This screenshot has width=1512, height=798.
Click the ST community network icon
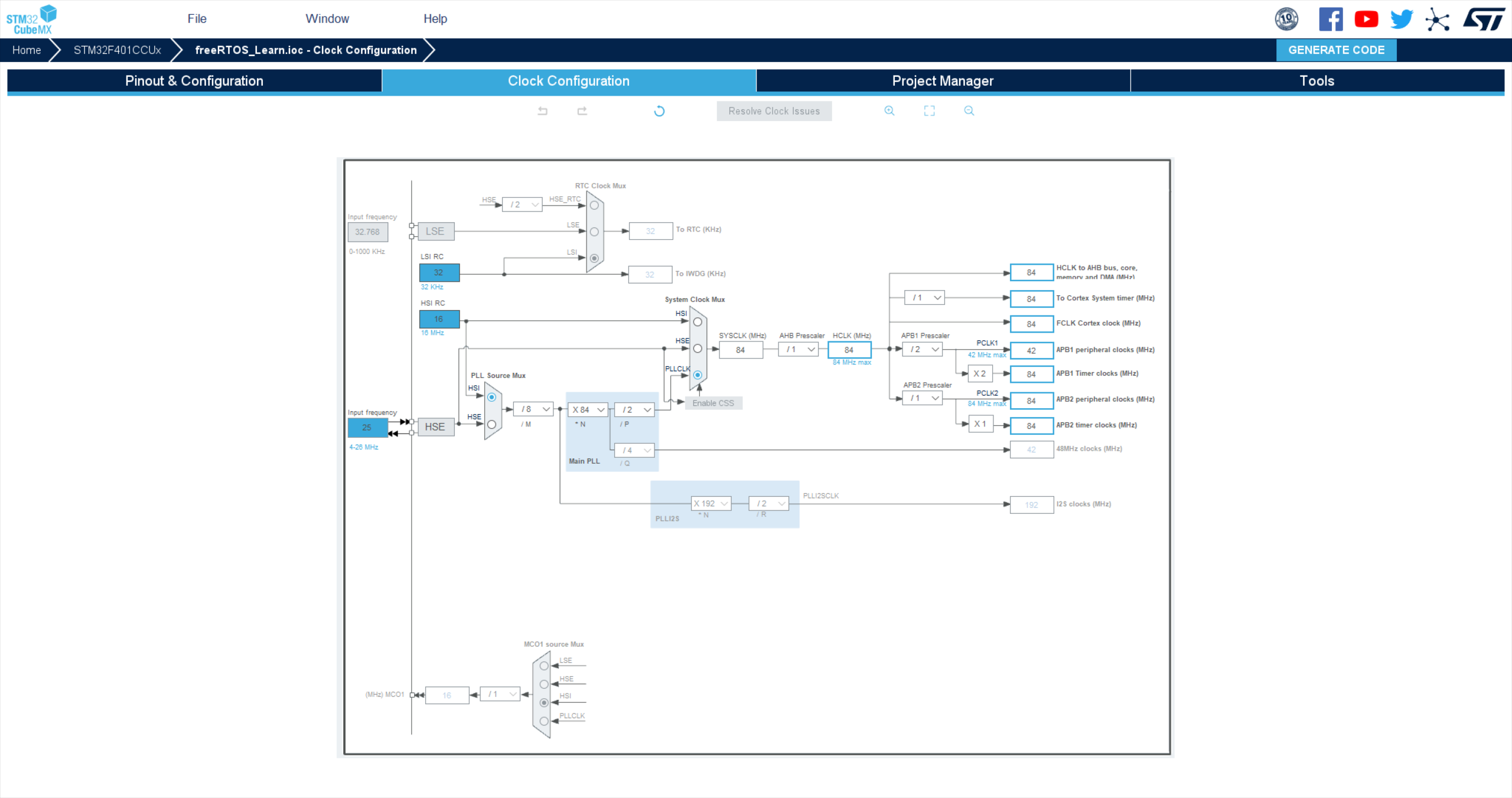pos(1437,19)
